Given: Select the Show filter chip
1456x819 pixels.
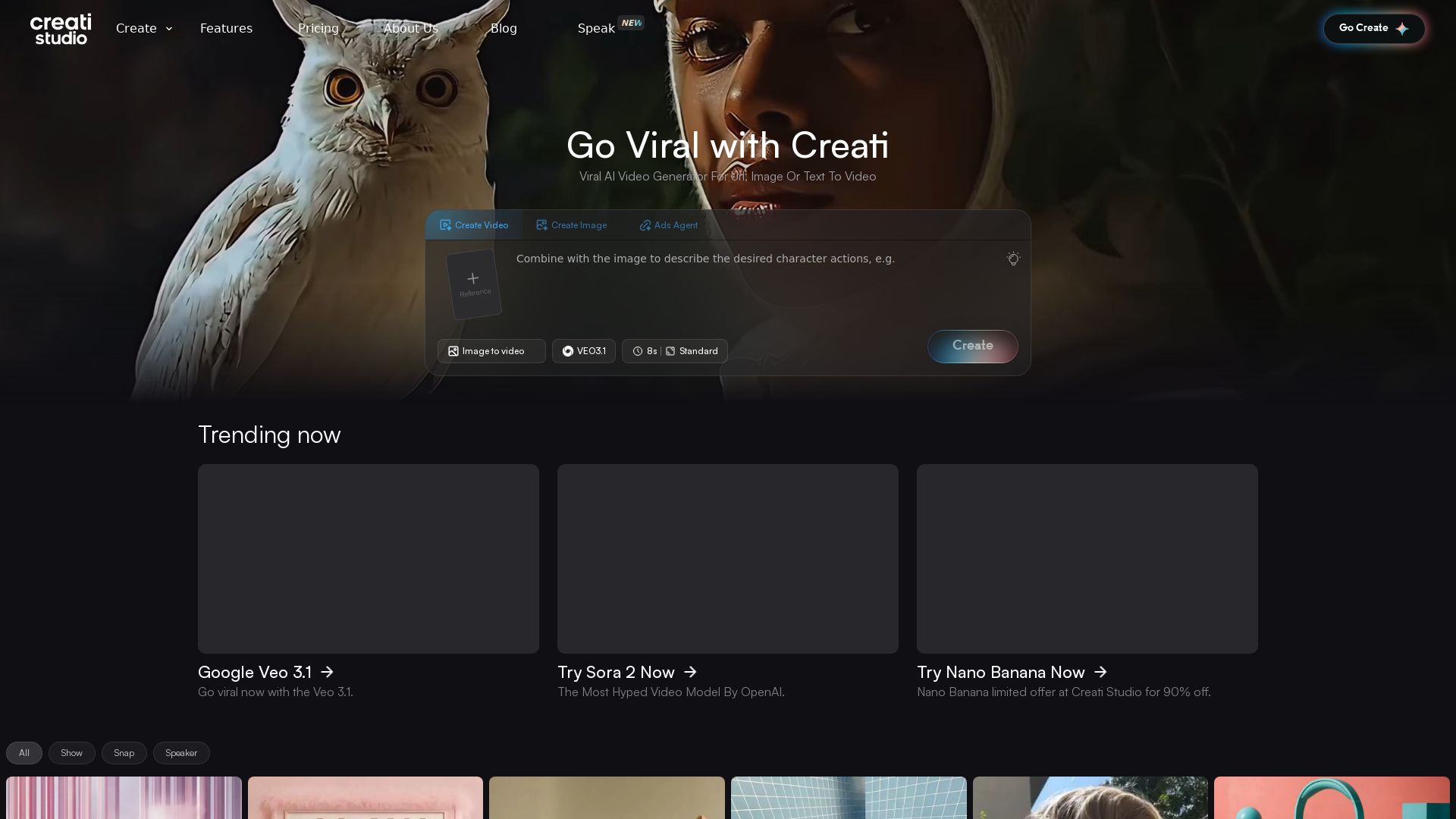Looking at the screenshot, I should tap(72, 753).
